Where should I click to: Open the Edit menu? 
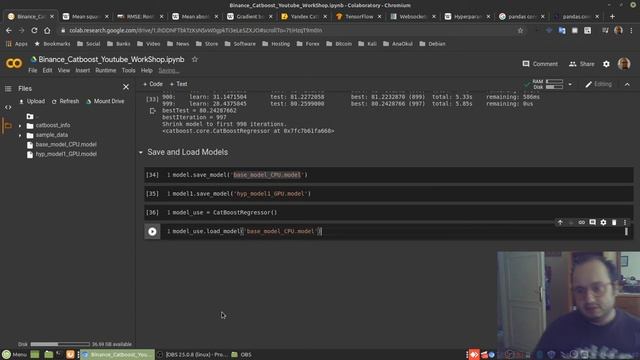coord(47,71)
